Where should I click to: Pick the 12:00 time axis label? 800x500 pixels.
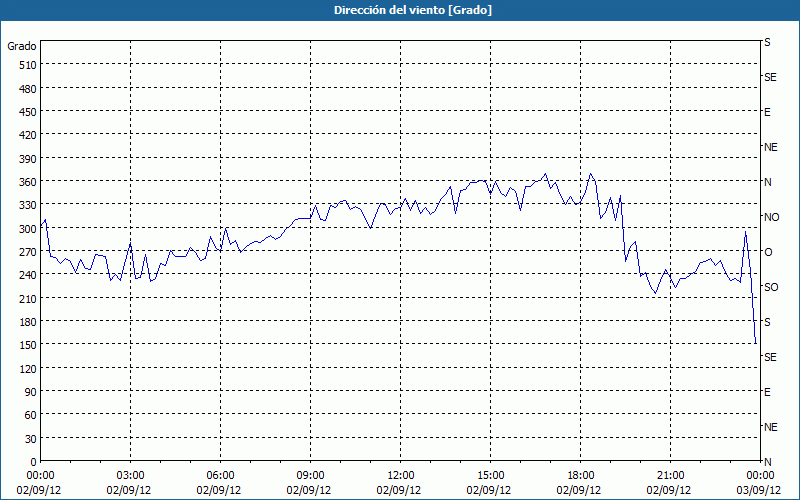pos(401,476)
